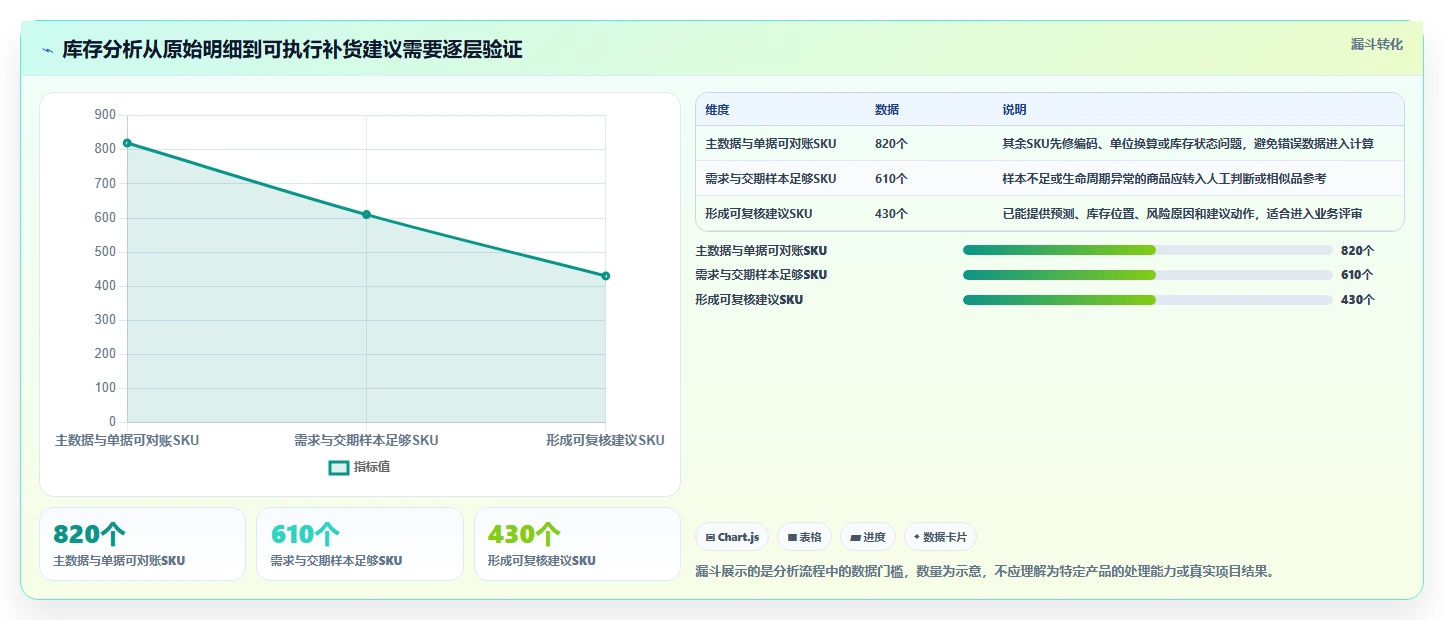Image resolution: width=1444 pixels, height=620 pixels.
Task: Click card caption 需求与交期样本足够SKU
Action: click(336, 561)
